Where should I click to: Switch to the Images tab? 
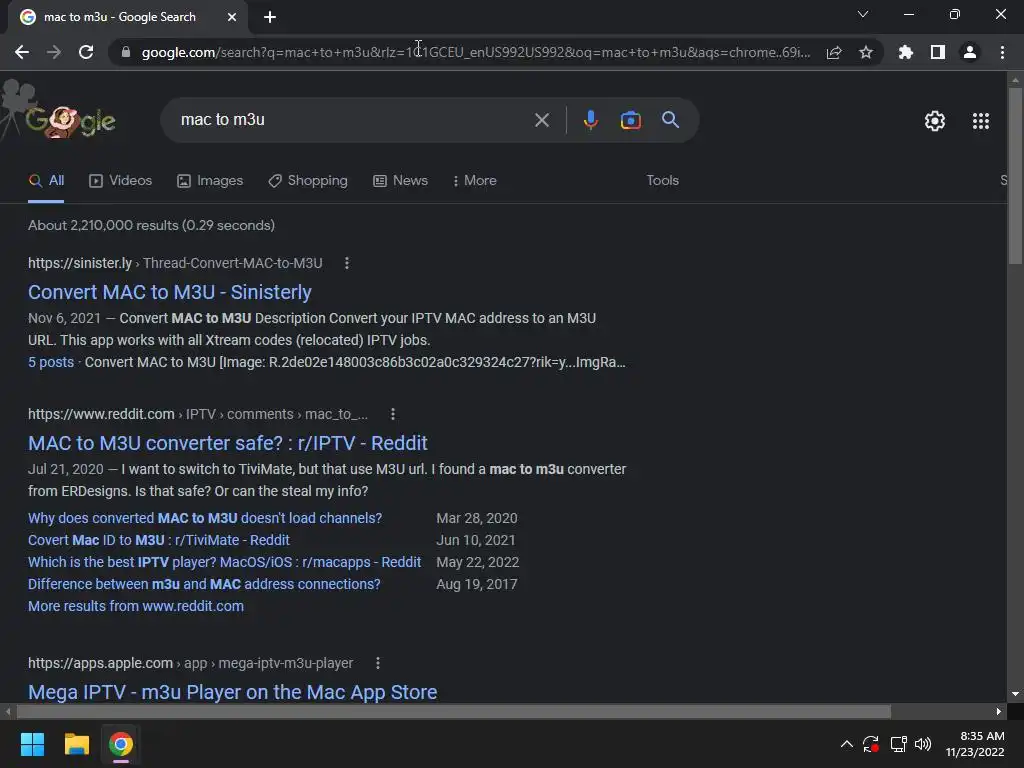point(210,180)
